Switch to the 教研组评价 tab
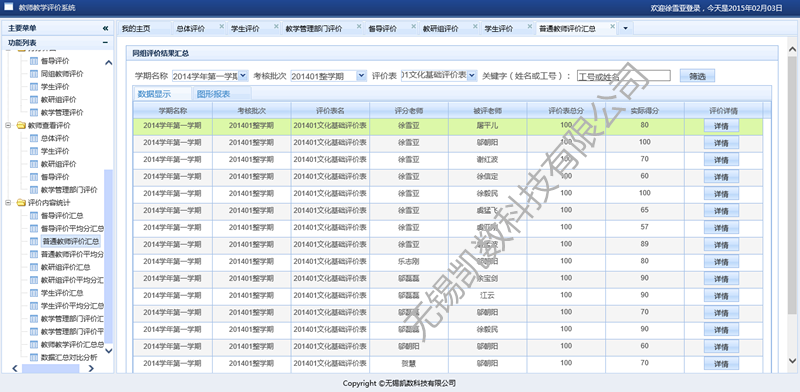Screen dimensions: 800x392 click(440, 29)
